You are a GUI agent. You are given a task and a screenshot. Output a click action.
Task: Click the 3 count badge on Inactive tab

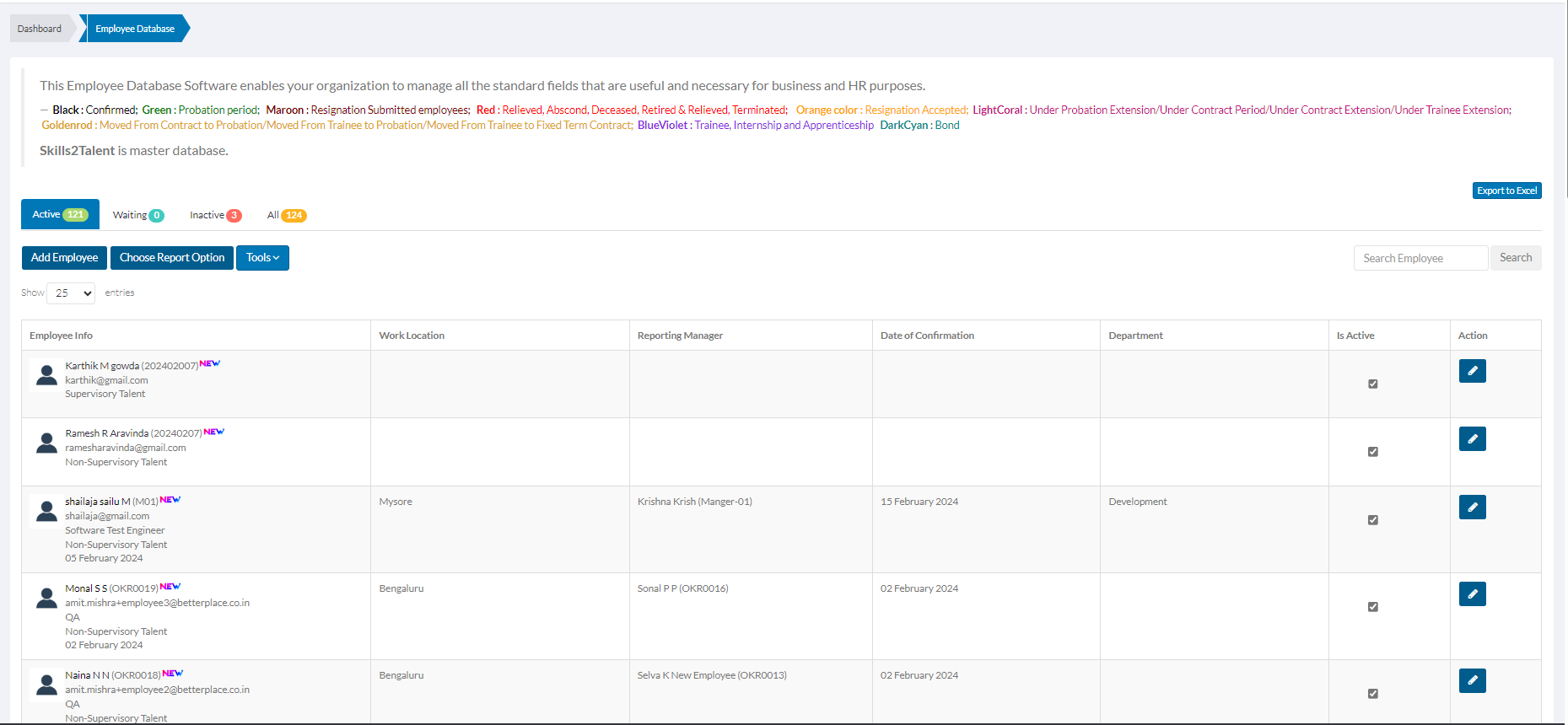[x=234, y=216]
